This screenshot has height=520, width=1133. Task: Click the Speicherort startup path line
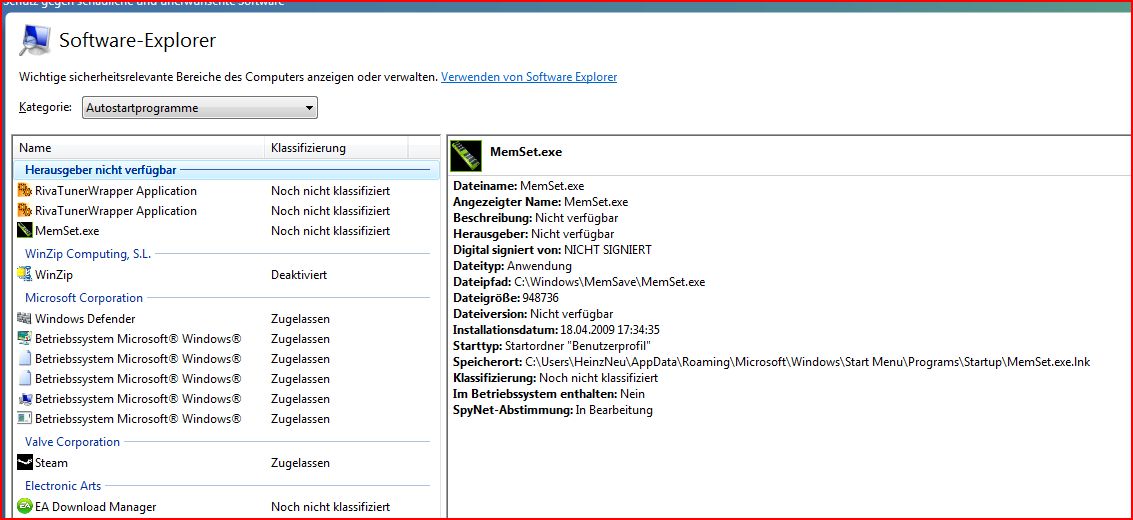click(772, 362)
